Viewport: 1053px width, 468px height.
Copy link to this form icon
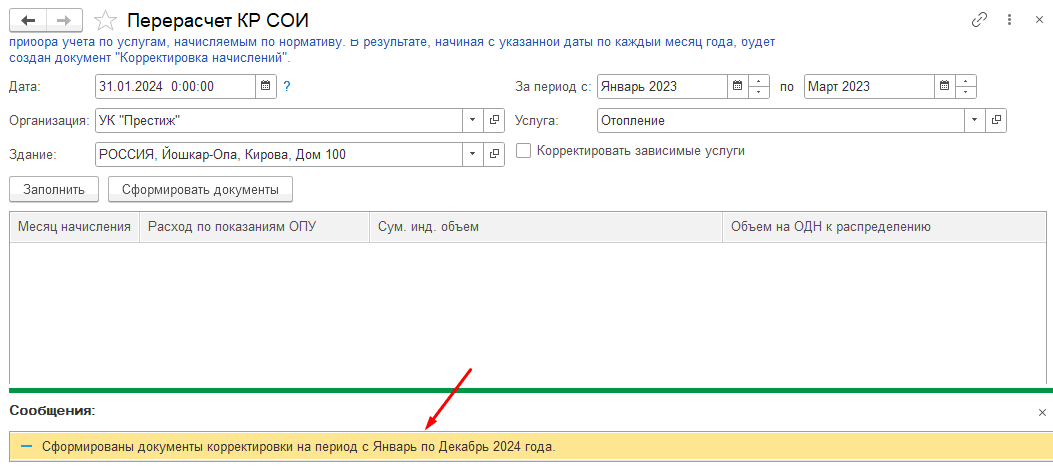coord(979,20)
